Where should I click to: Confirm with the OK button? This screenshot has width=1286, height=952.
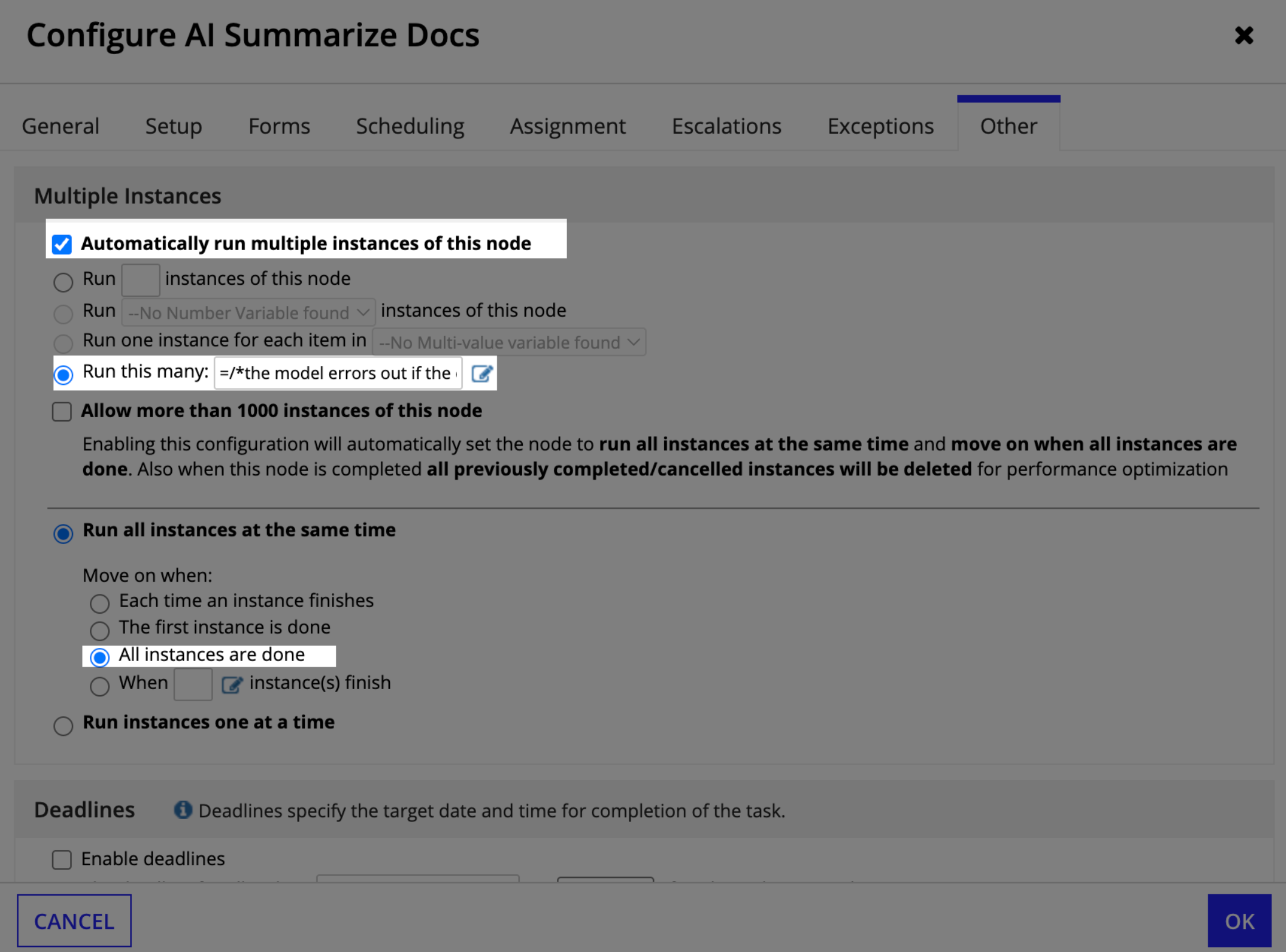click(x=1239, y=920)
